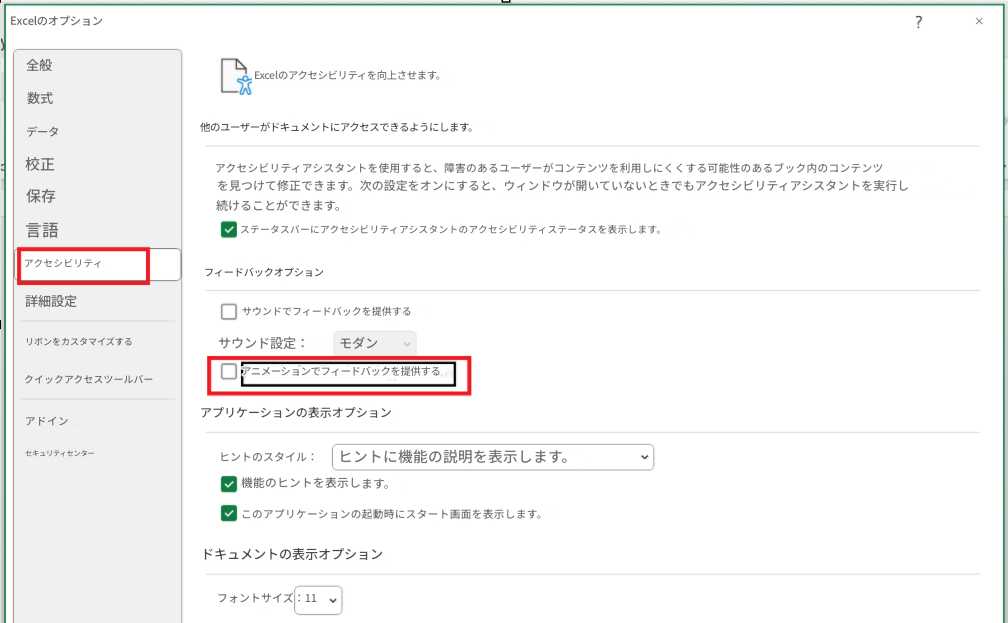The height and width of the screenshot is (623, 1008).
Task: Open the セキュリティセンター category
Action: tap(60, 453)
